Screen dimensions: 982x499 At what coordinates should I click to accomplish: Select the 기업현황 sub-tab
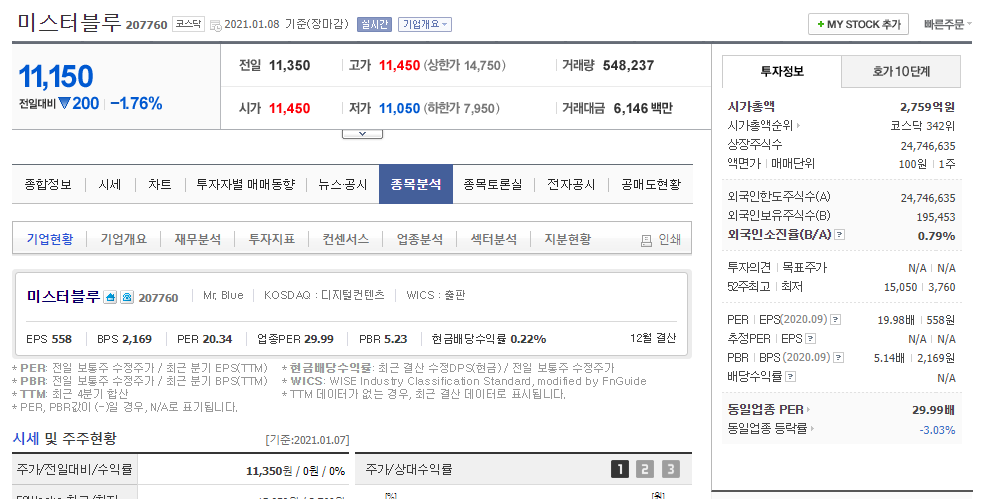point(49,239)
